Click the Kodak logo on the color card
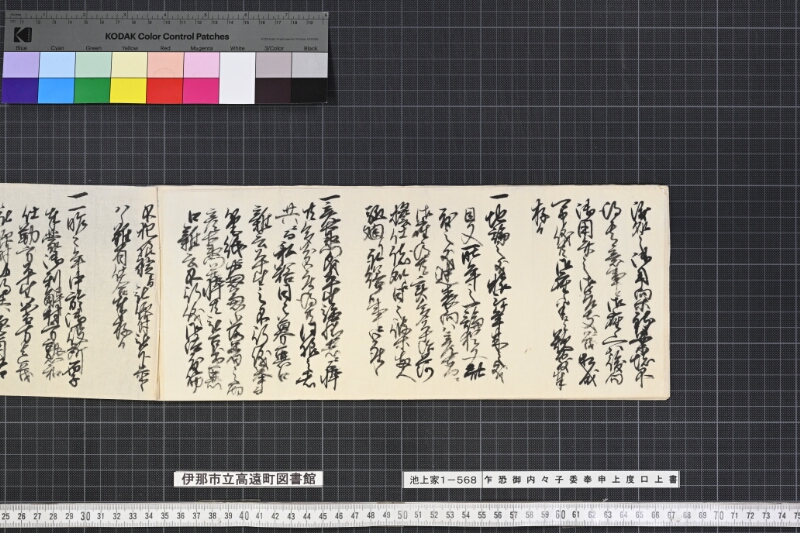The height and width of the screenshot is (533, 800). click(x=23, y=35)
